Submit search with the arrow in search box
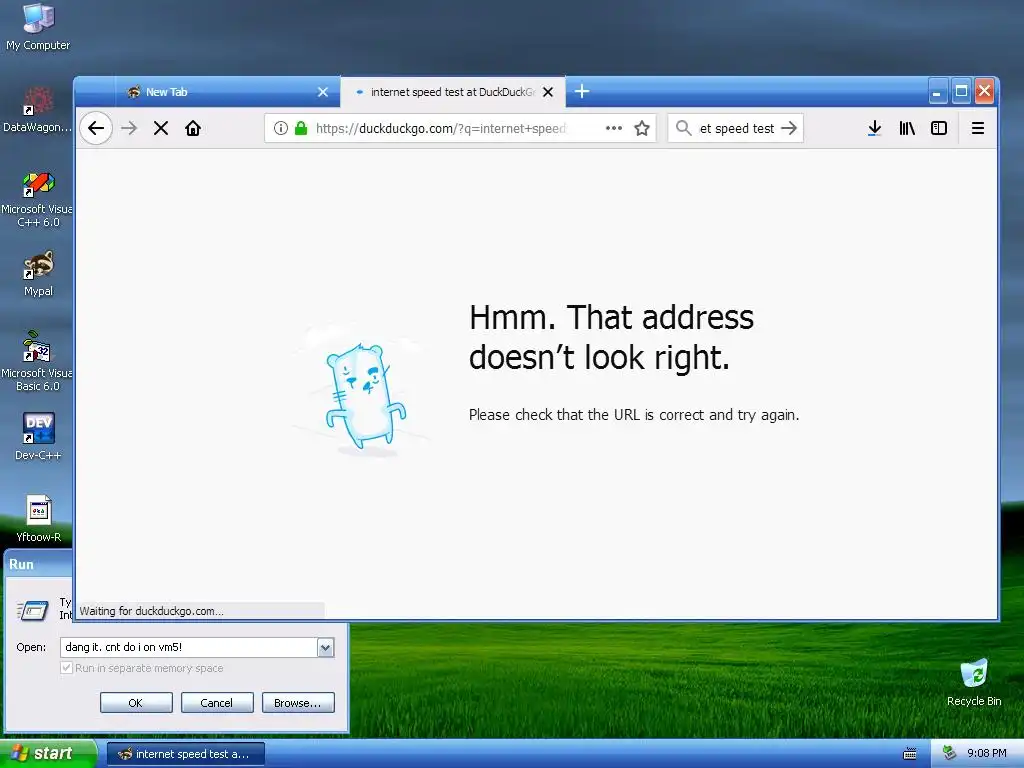Image resolution: width=1024 pixels, height=768 pixels. click(x=789, y=128)
